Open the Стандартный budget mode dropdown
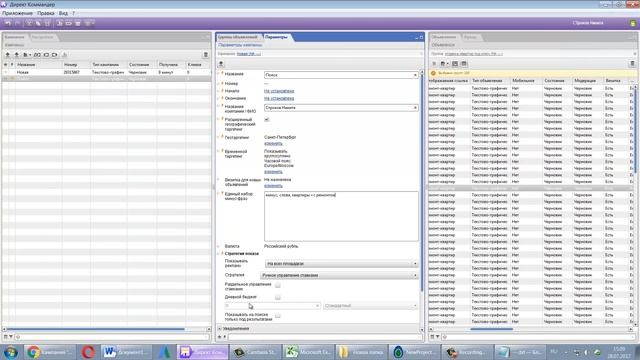640x360 pixels. point(371,306)
